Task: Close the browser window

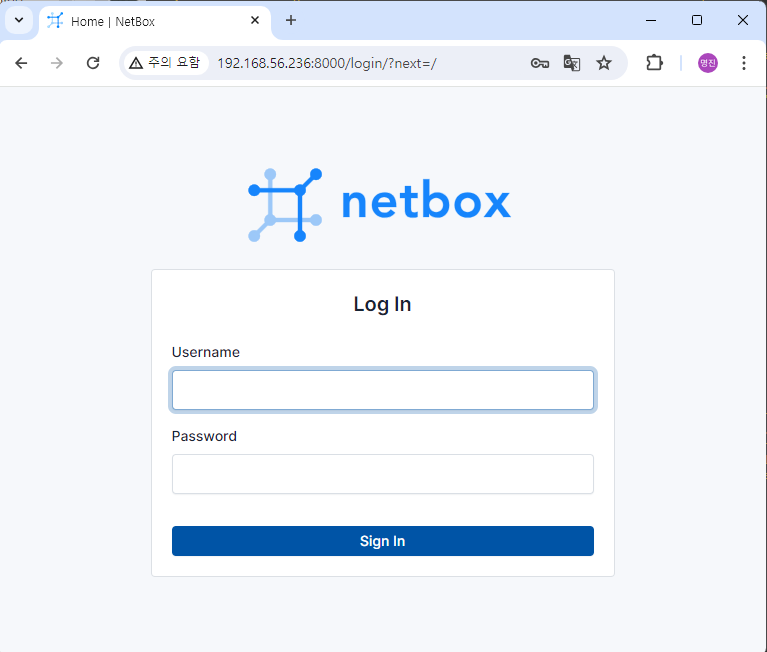Action: 743,21
